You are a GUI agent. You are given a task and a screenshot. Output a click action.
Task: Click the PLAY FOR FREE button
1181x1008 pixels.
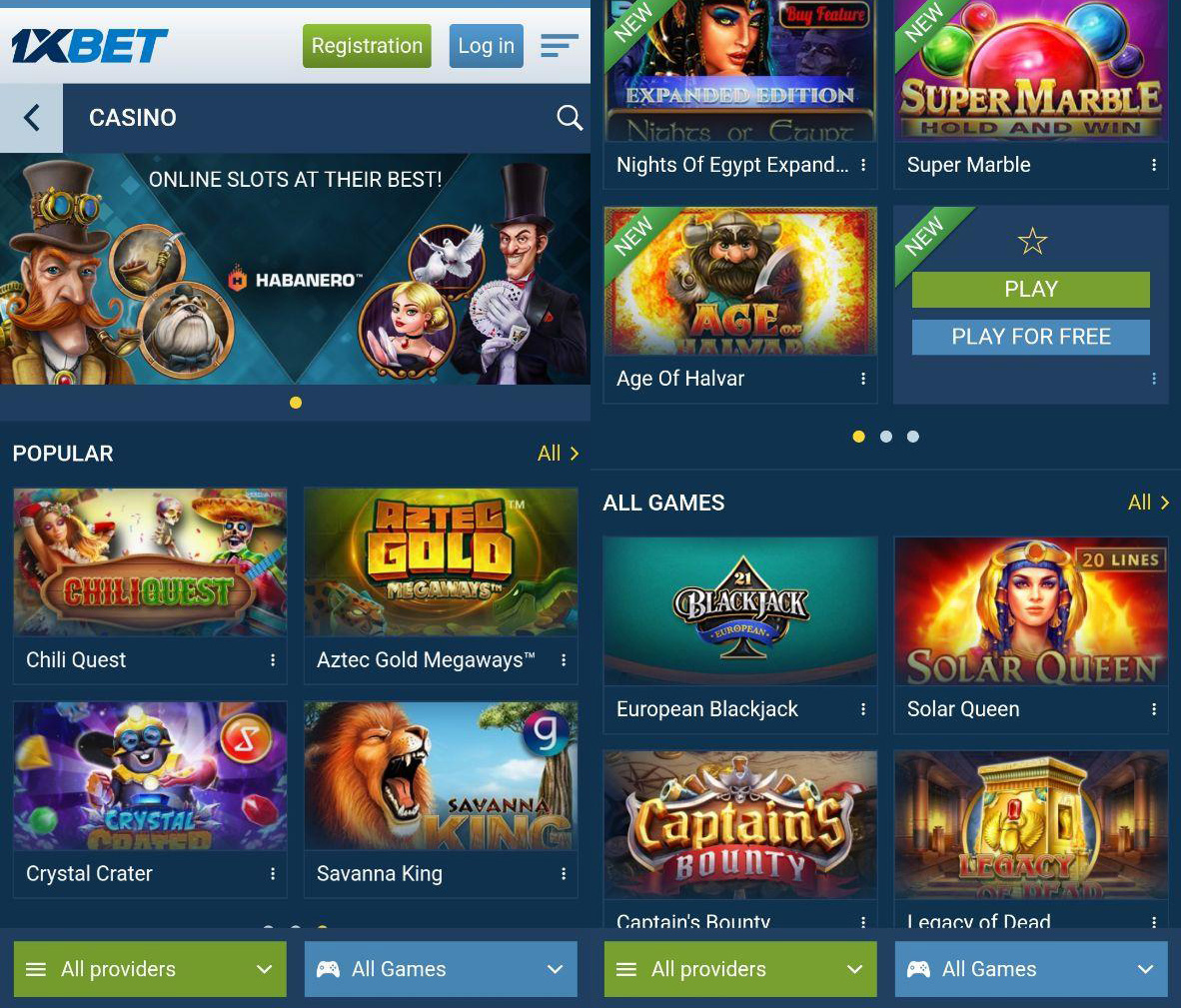pyautogui.click(x=1031, y=337)
